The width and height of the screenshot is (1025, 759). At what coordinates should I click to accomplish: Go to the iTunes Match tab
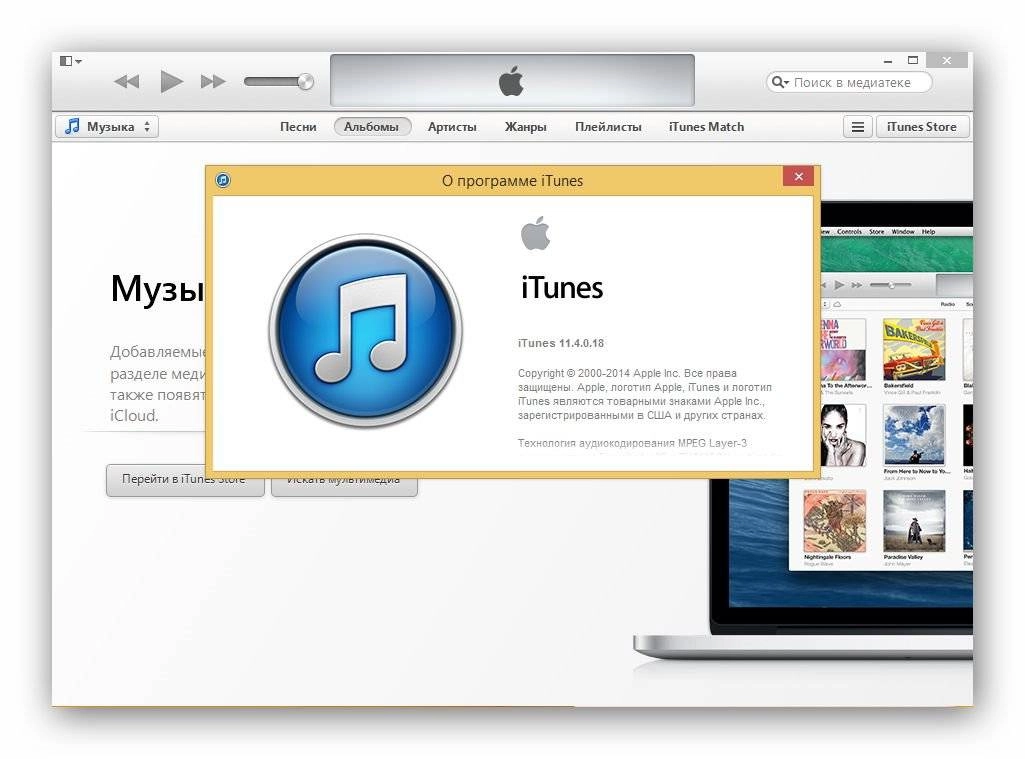pyautogui.click(x=706, y=127)
